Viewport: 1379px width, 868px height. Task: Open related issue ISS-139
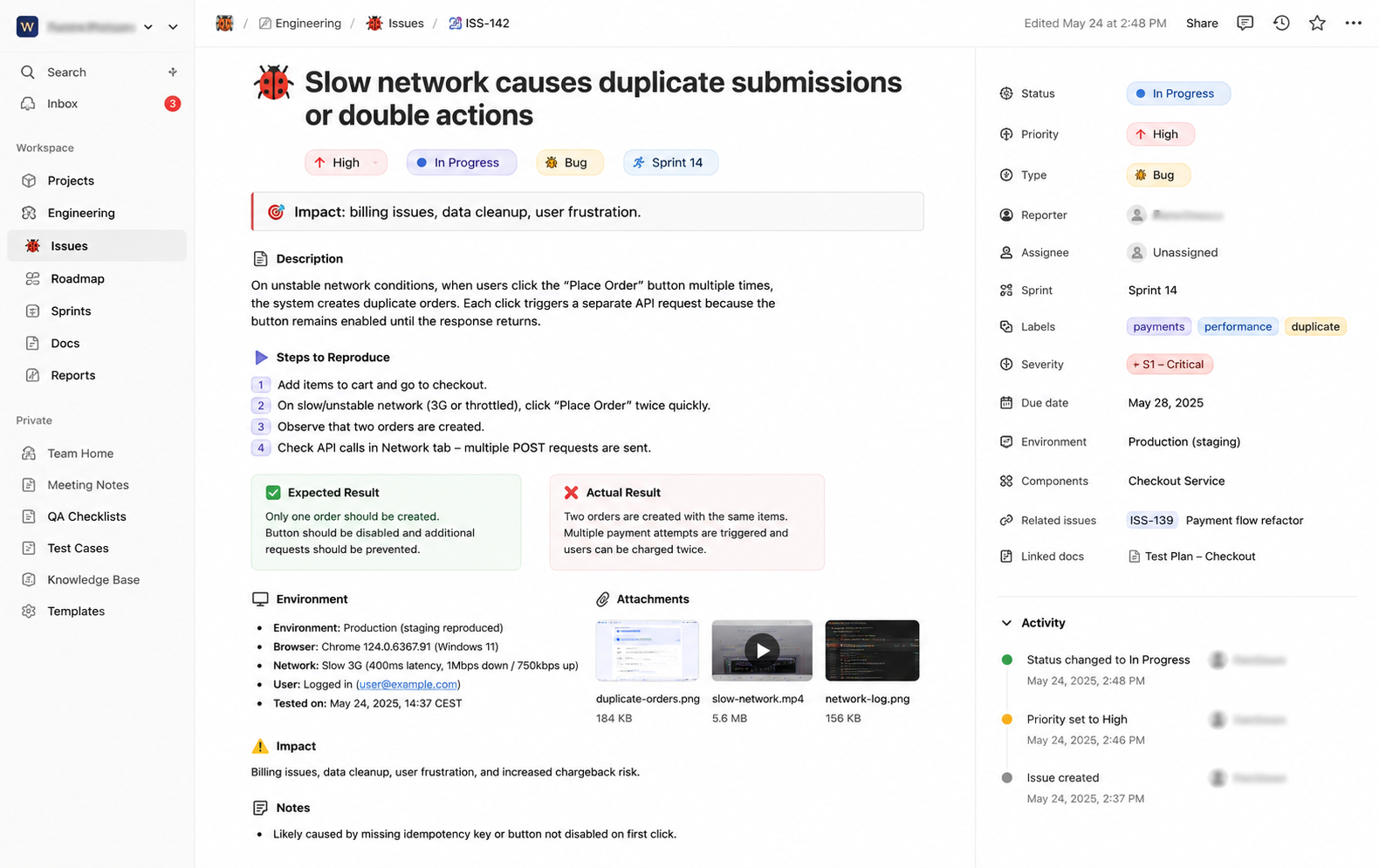(x=1151, y=521)
